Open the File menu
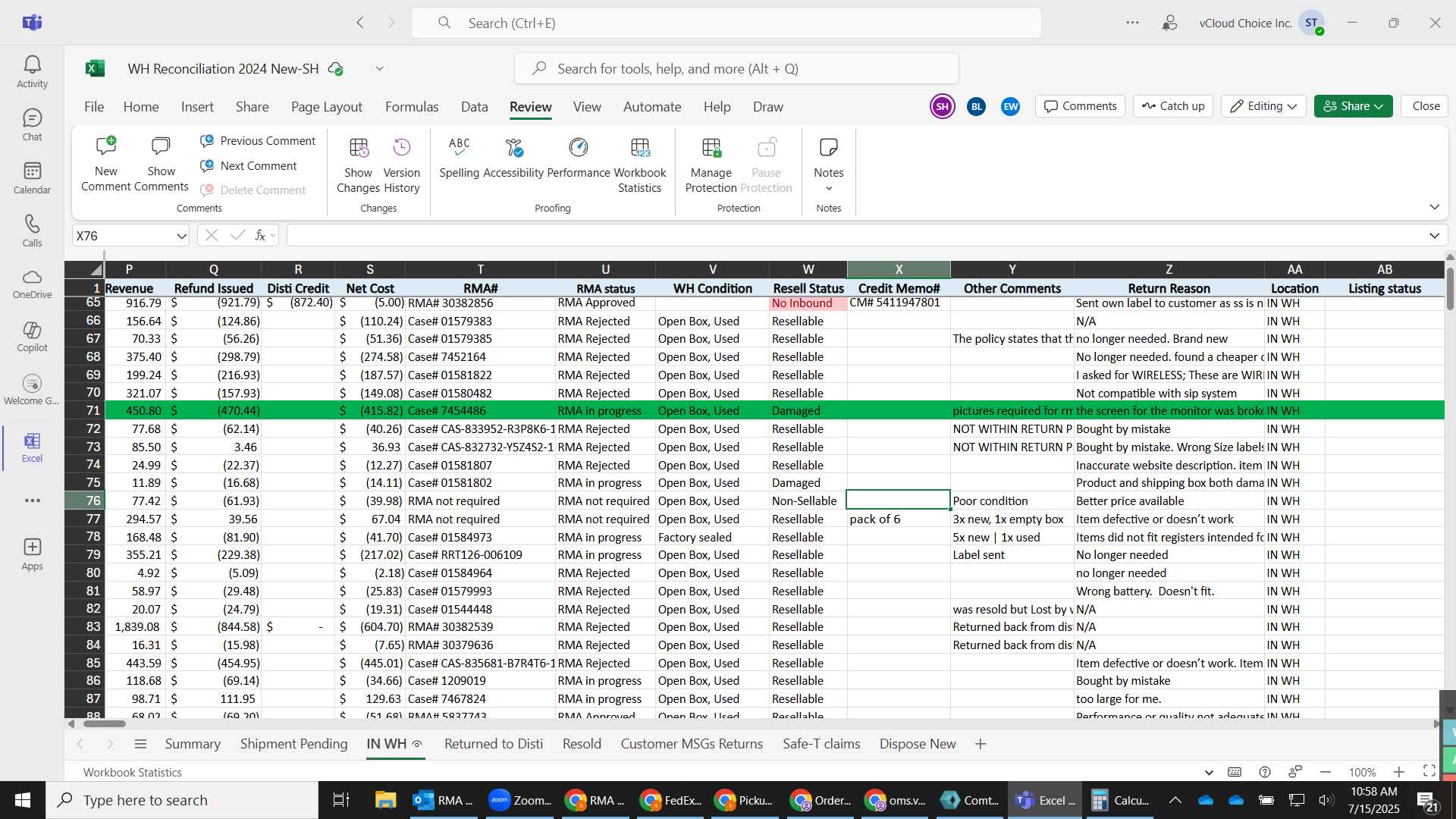Image resolution: width=1456 pixels, height=819 pixels. (94, 107)
